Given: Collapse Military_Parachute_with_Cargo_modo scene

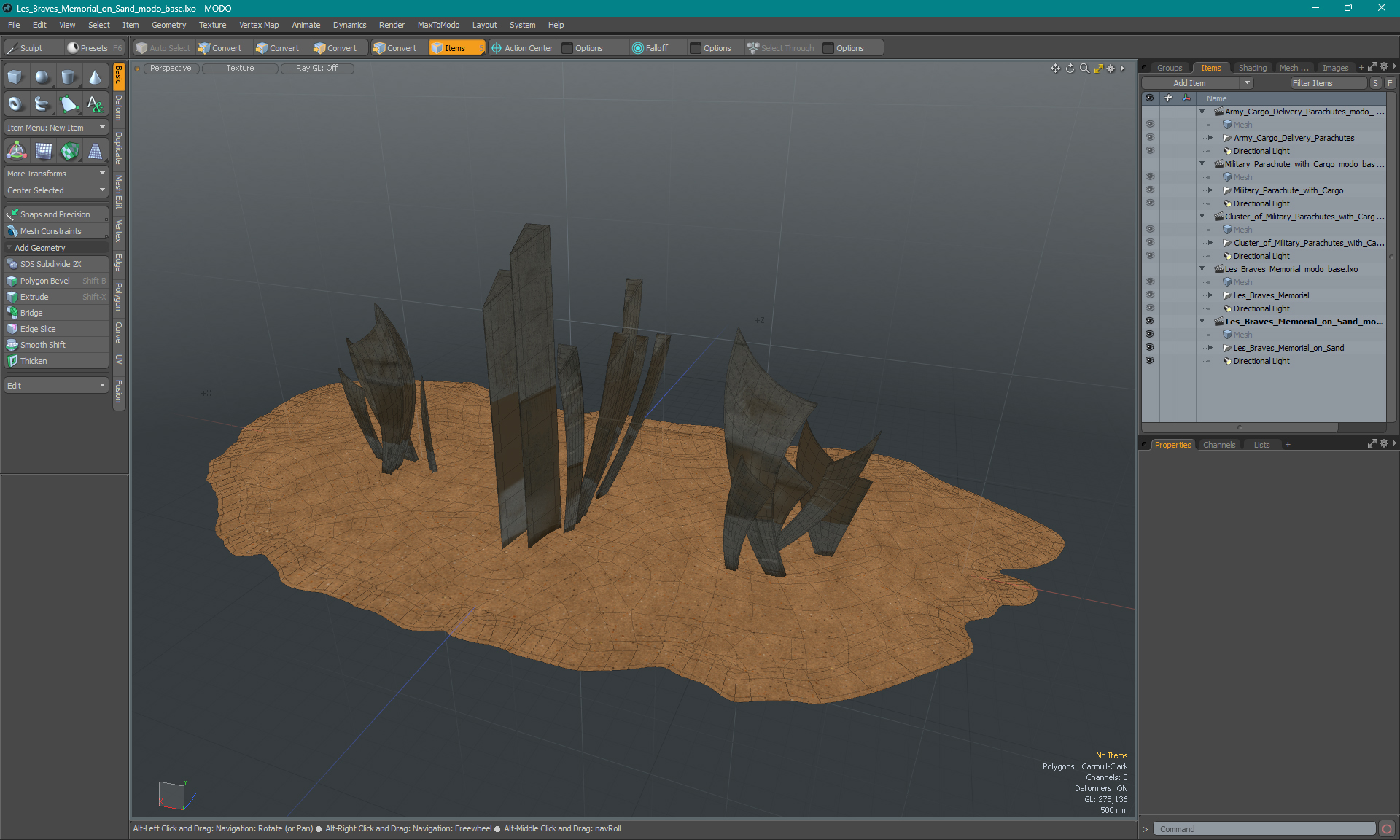Looking at the screenshot, I should click(x=1202, y=164).
